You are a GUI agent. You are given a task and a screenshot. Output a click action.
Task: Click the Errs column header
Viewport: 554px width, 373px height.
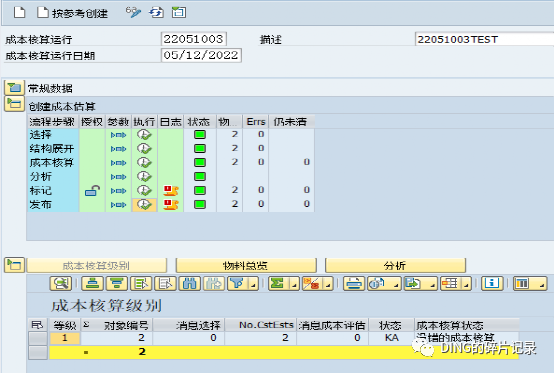(255, 122)
